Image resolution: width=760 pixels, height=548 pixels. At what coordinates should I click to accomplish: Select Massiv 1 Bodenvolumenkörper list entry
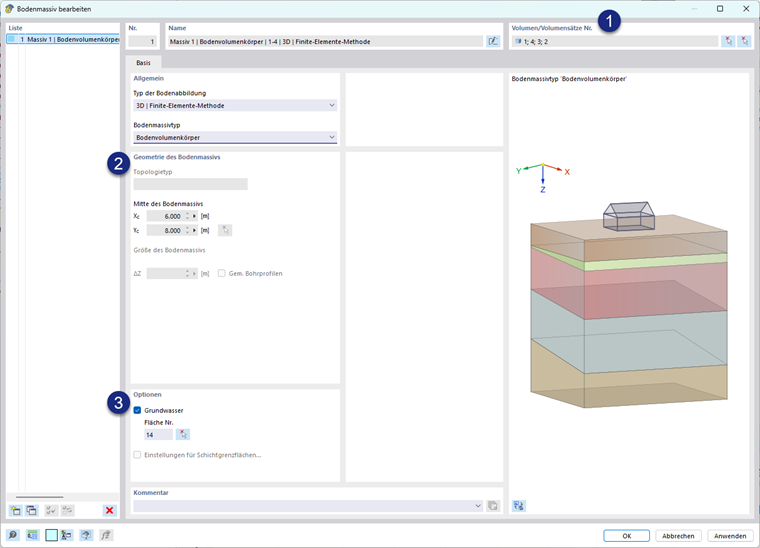coord(63,39)
